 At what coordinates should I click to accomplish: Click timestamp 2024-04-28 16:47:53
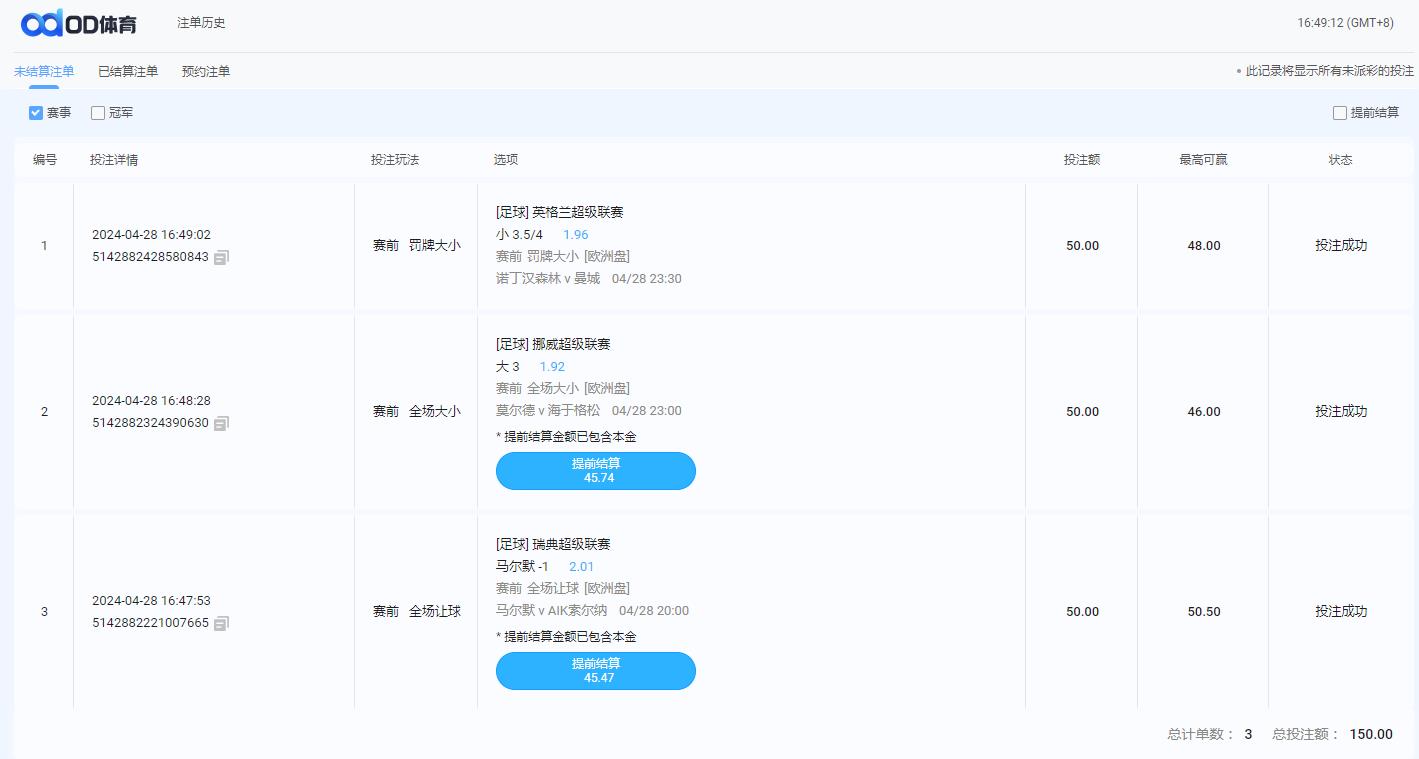[151, 601]
